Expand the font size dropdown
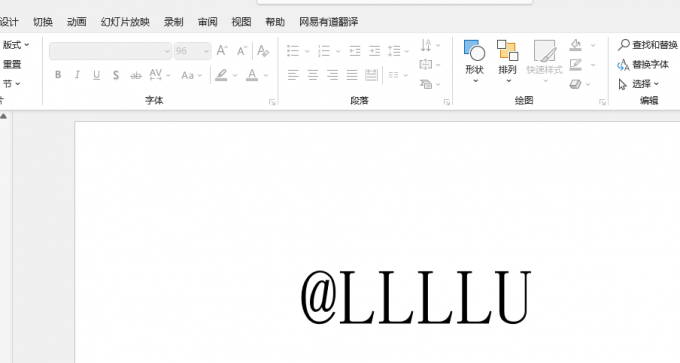Image resolution: width=680 pixels, height=363 pixels. 206,51
